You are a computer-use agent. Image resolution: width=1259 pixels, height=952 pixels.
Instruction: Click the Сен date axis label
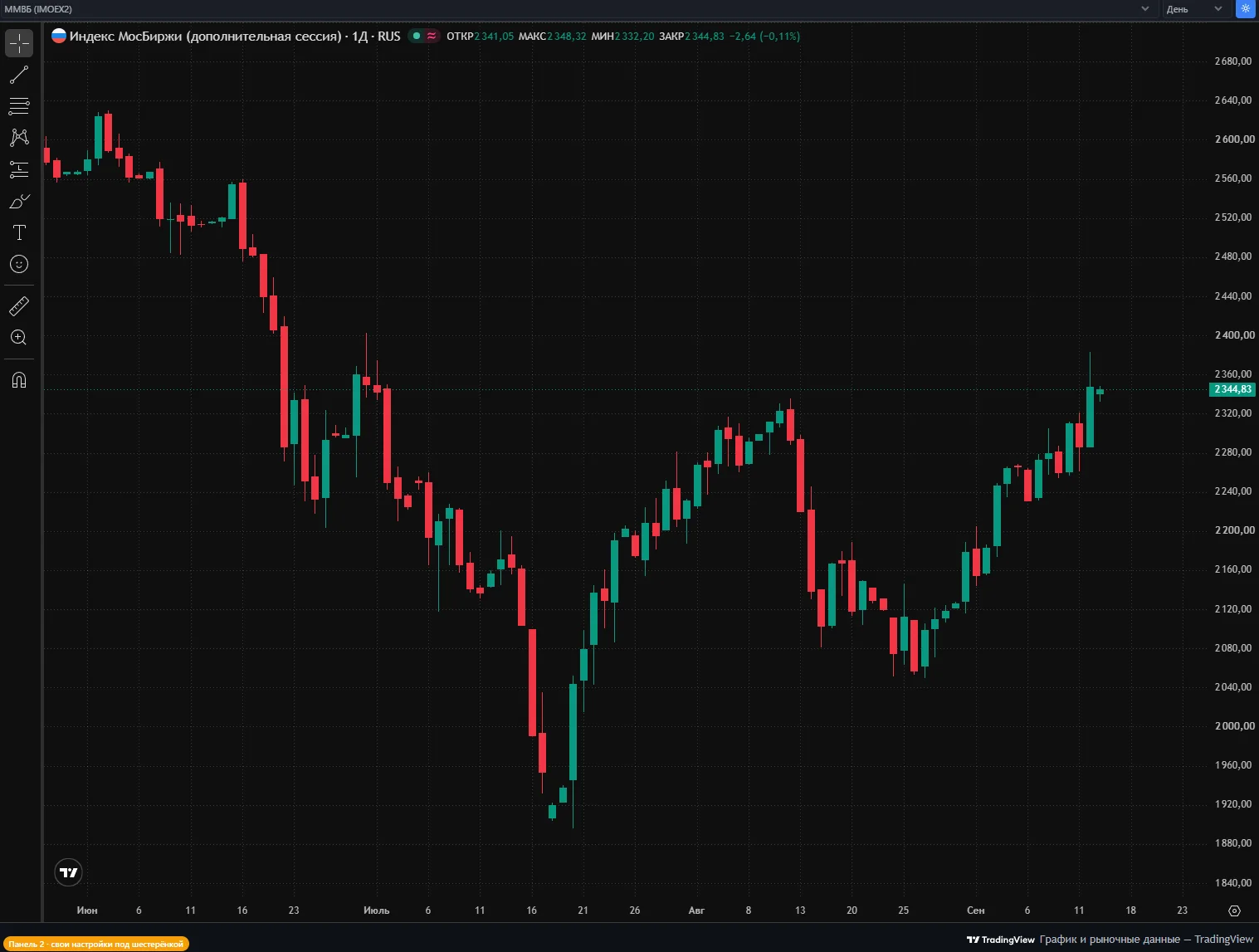976,911
